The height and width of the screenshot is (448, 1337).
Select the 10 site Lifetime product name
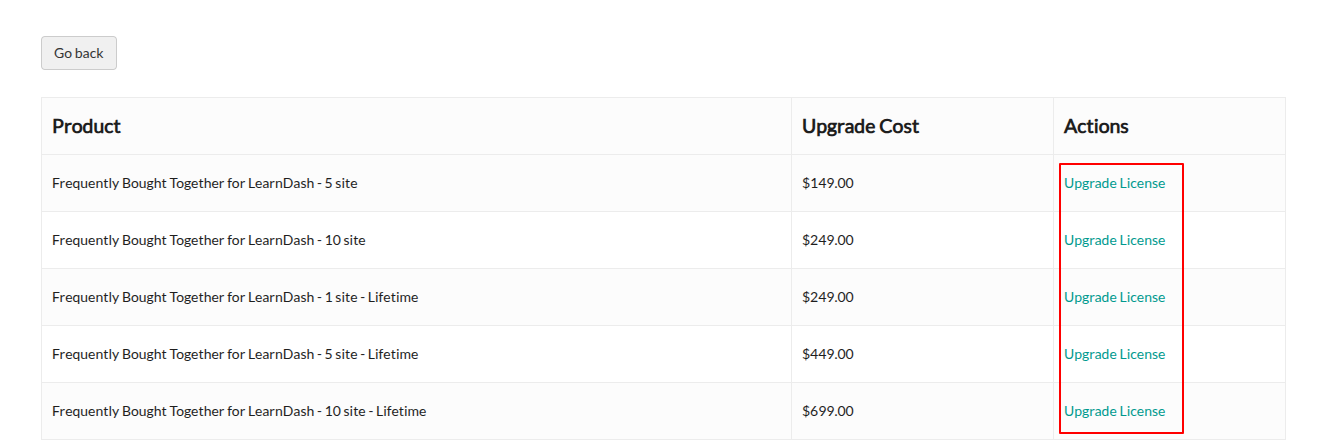pos(239,411)
